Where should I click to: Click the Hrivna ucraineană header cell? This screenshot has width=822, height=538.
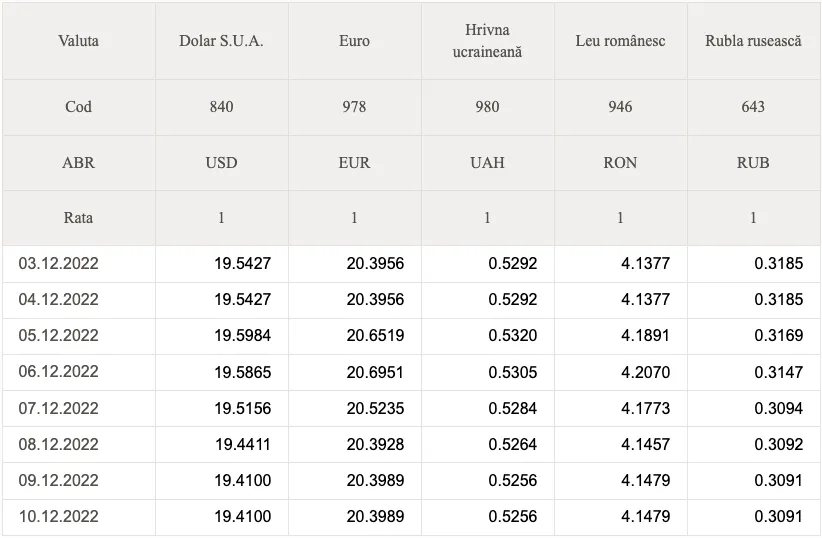[x=488, y=41]
